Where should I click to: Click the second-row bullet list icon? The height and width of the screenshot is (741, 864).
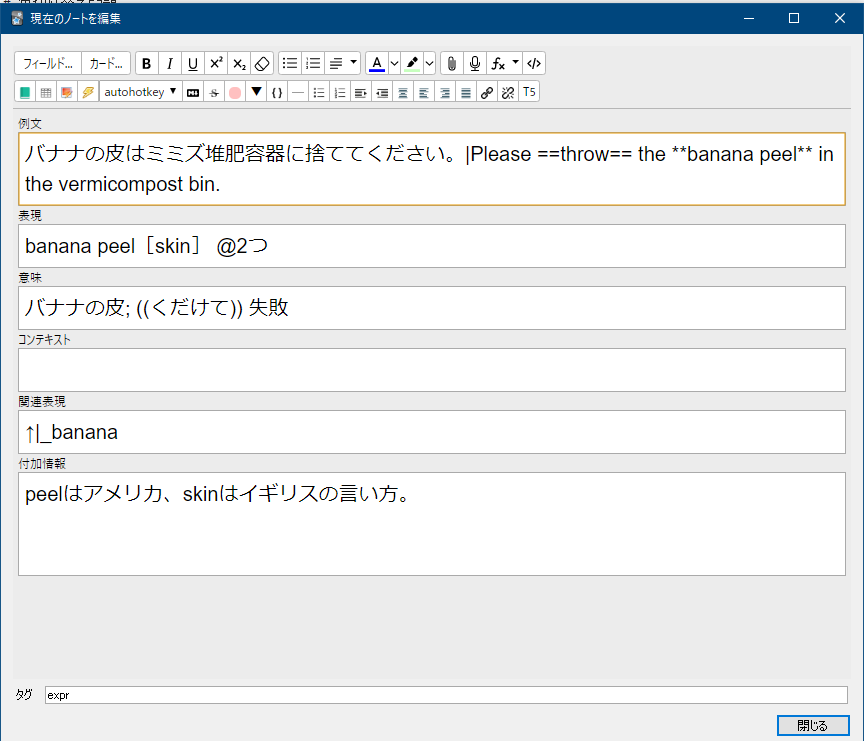[x=319, y=92]
